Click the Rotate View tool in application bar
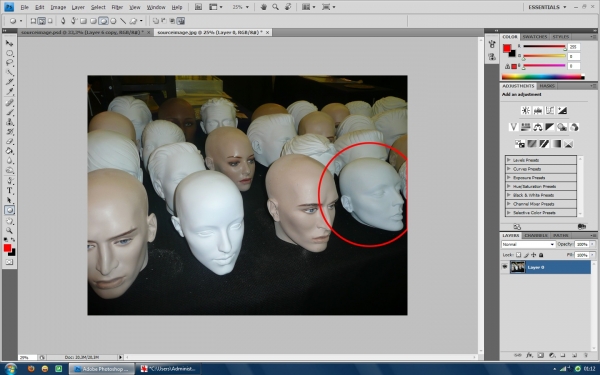 288,7
